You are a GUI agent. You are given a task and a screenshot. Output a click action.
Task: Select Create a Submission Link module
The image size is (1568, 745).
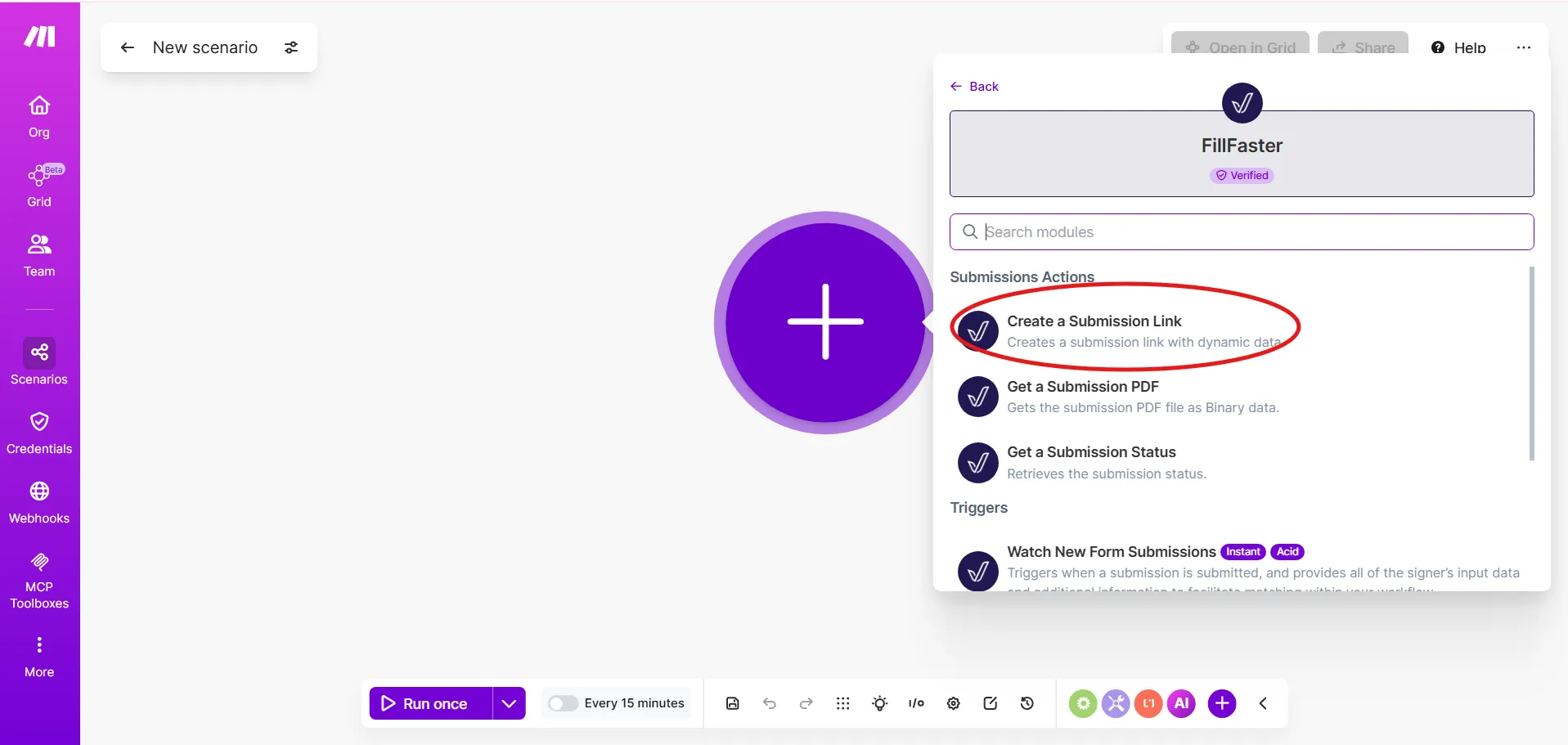click(x=1240, y=331)
